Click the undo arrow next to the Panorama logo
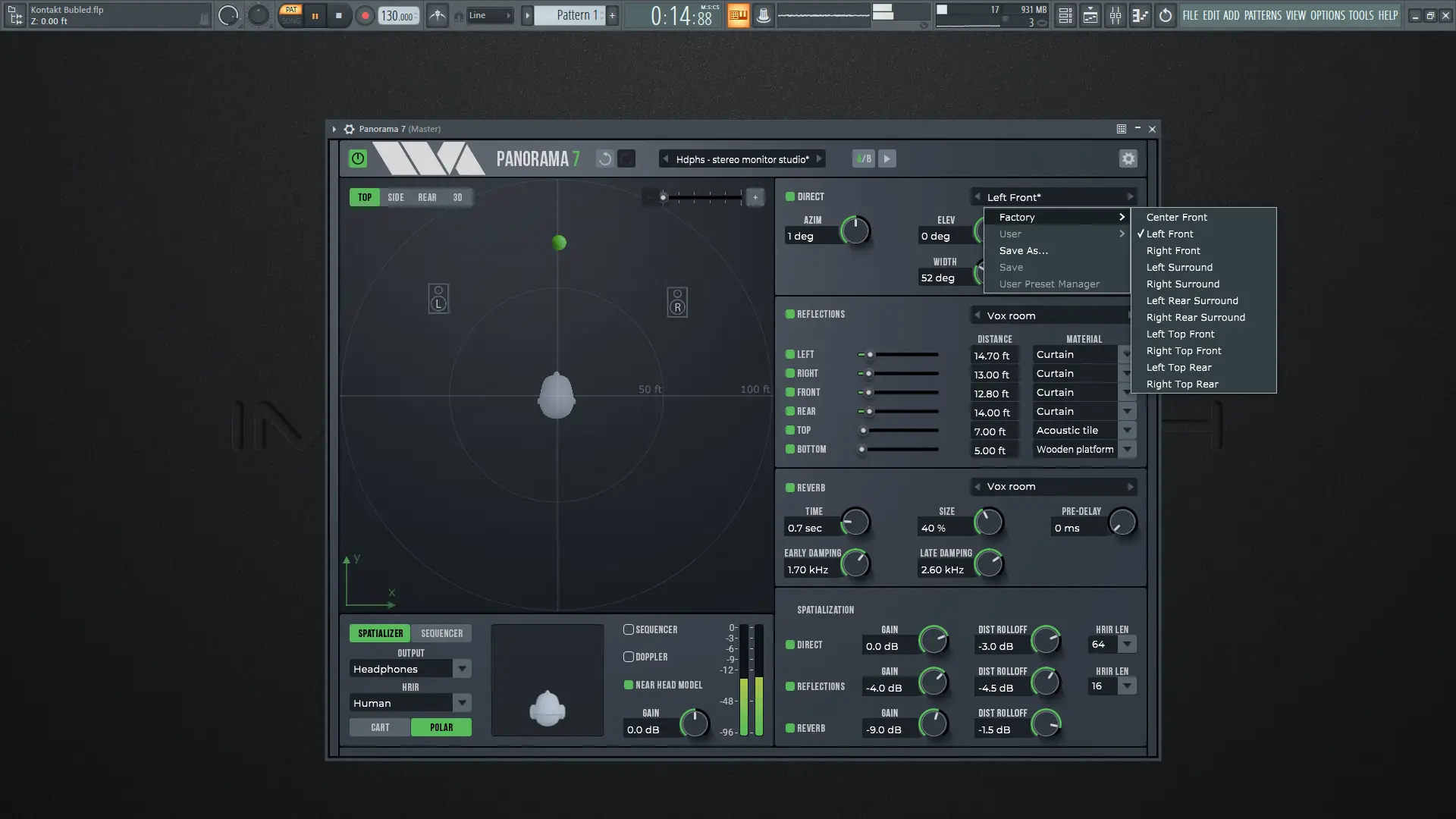This screenshot has height=819, width=1456. [604, 158]
